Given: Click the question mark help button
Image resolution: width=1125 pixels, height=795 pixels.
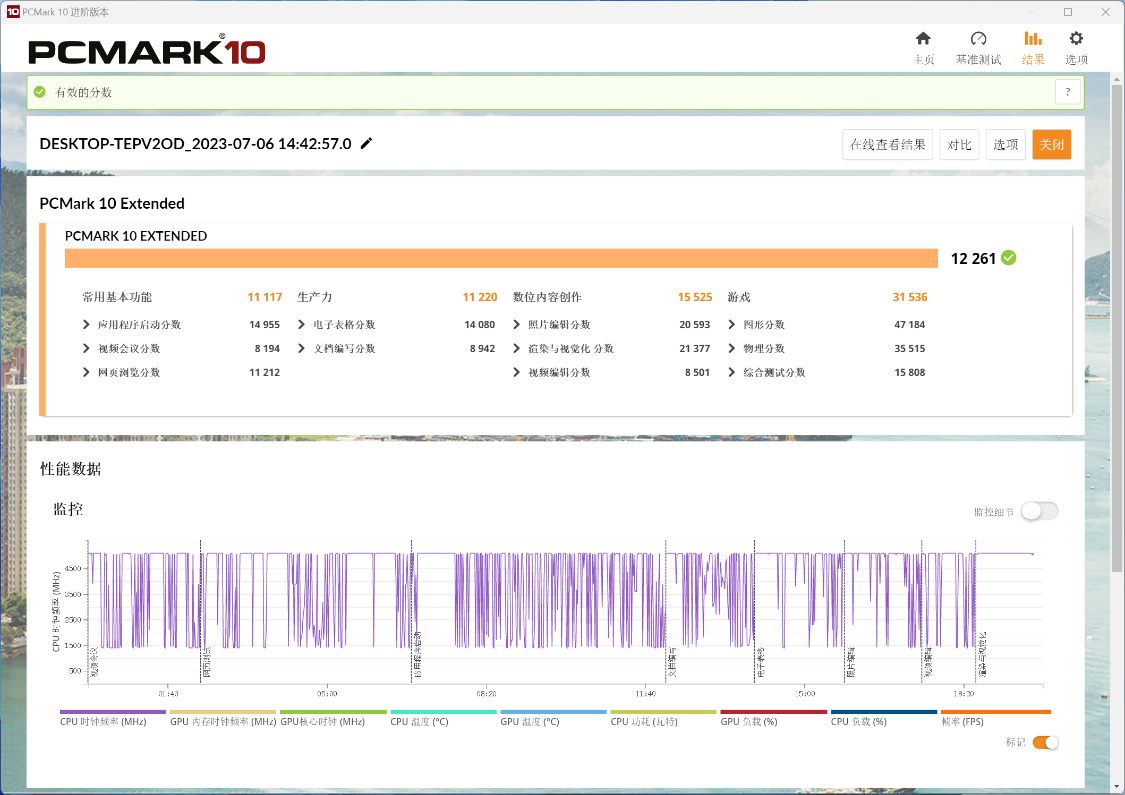Looking at the screenshot, I should click(x=1068, y=92).
